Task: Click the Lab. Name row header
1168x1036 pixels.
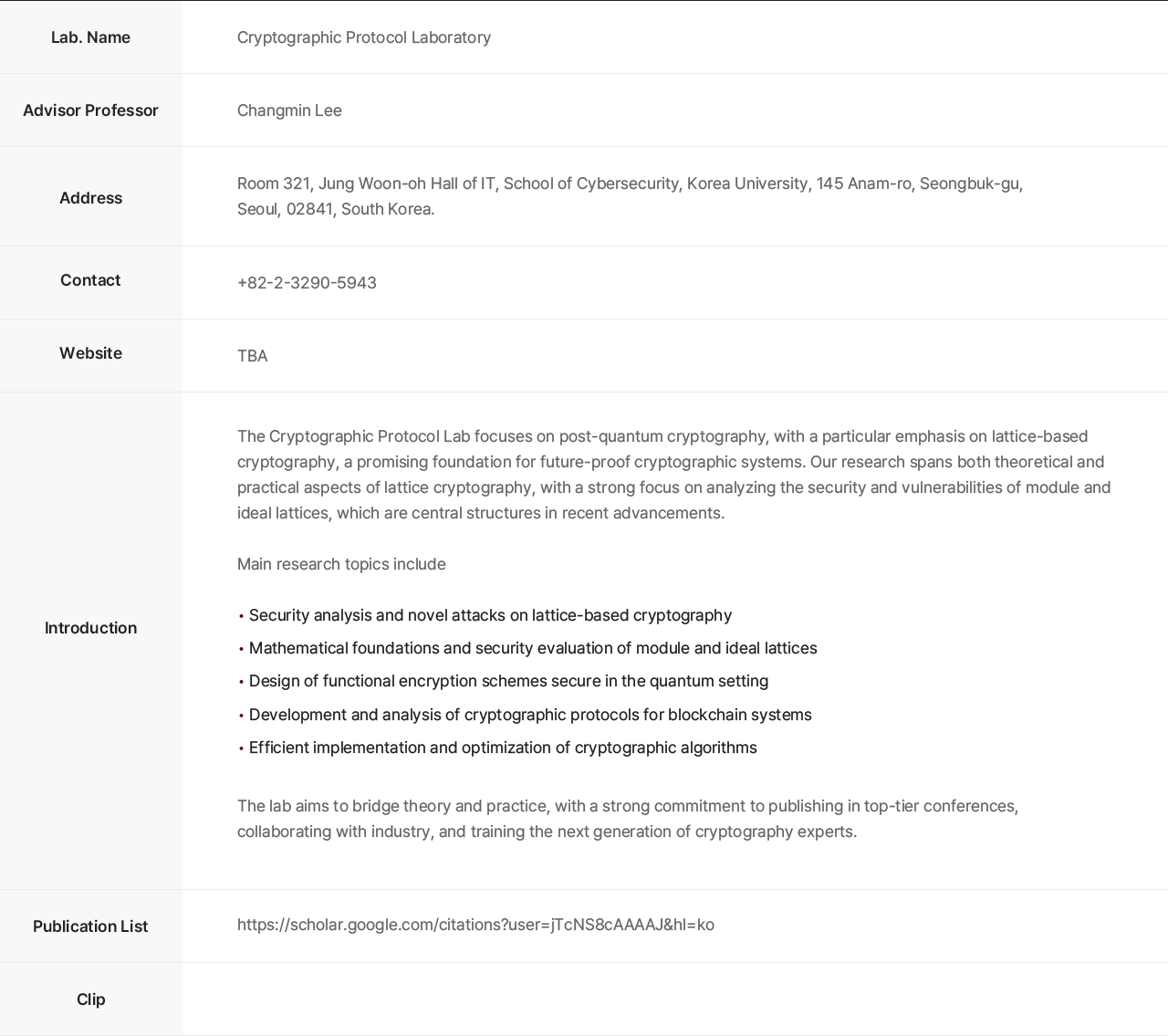Action: (90, 37)
